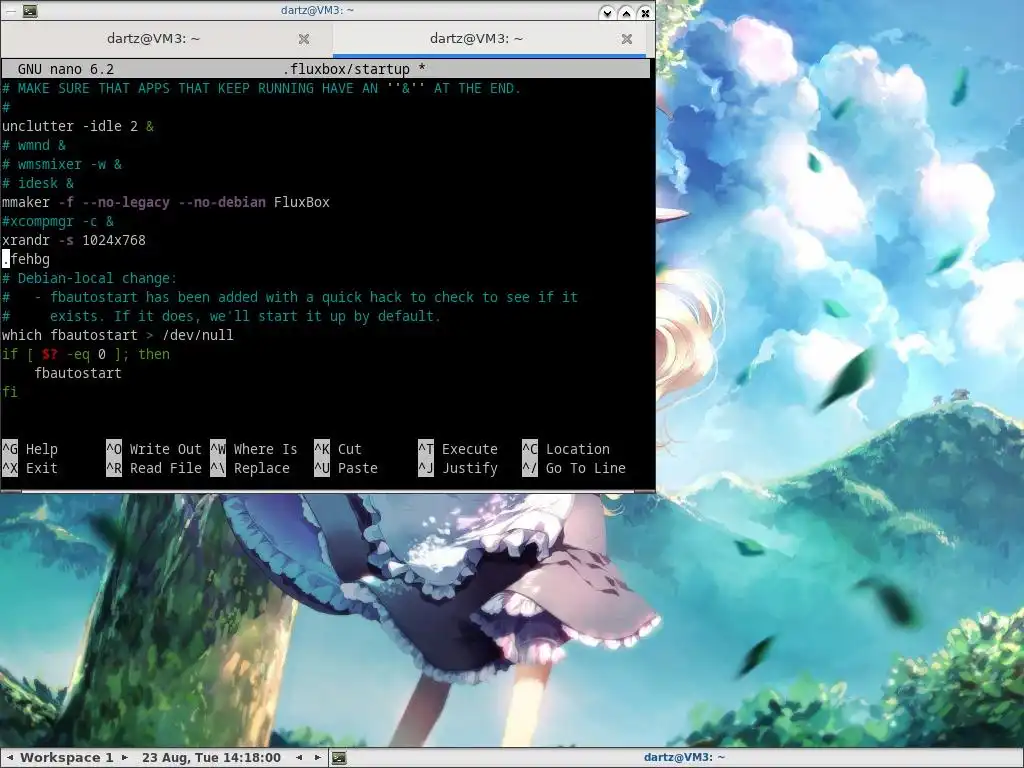Click the ^C Location shortcut
1024x768 pixels.
click(x=566, y=449)
